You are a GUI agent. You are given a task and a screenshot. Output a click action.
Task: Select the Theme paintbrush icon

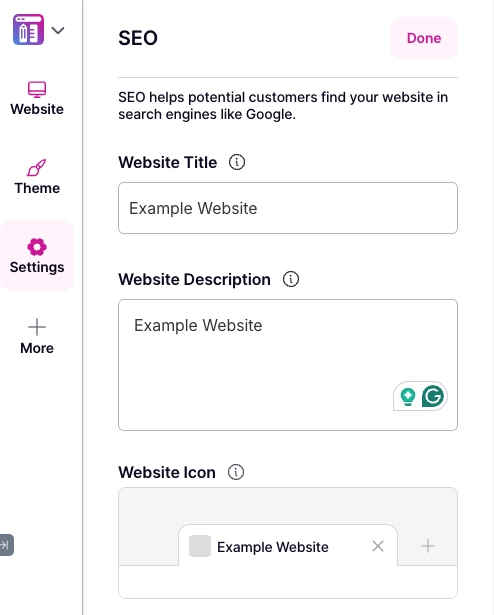(x=36, y=167)
